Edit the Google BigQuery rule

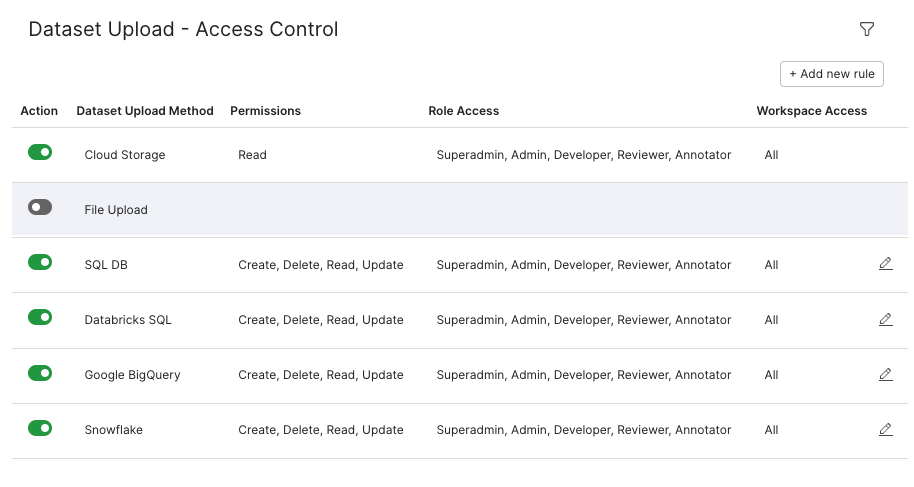coord(885,374)
